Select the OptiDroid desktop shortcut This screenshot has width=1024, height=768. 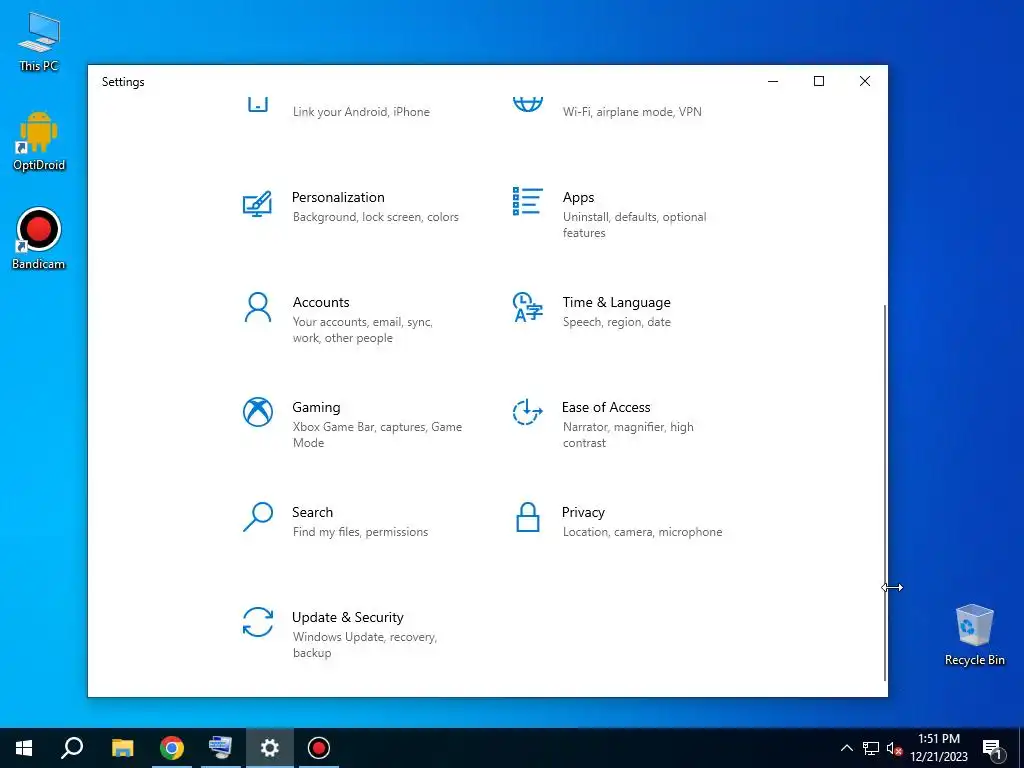point(39,141)
